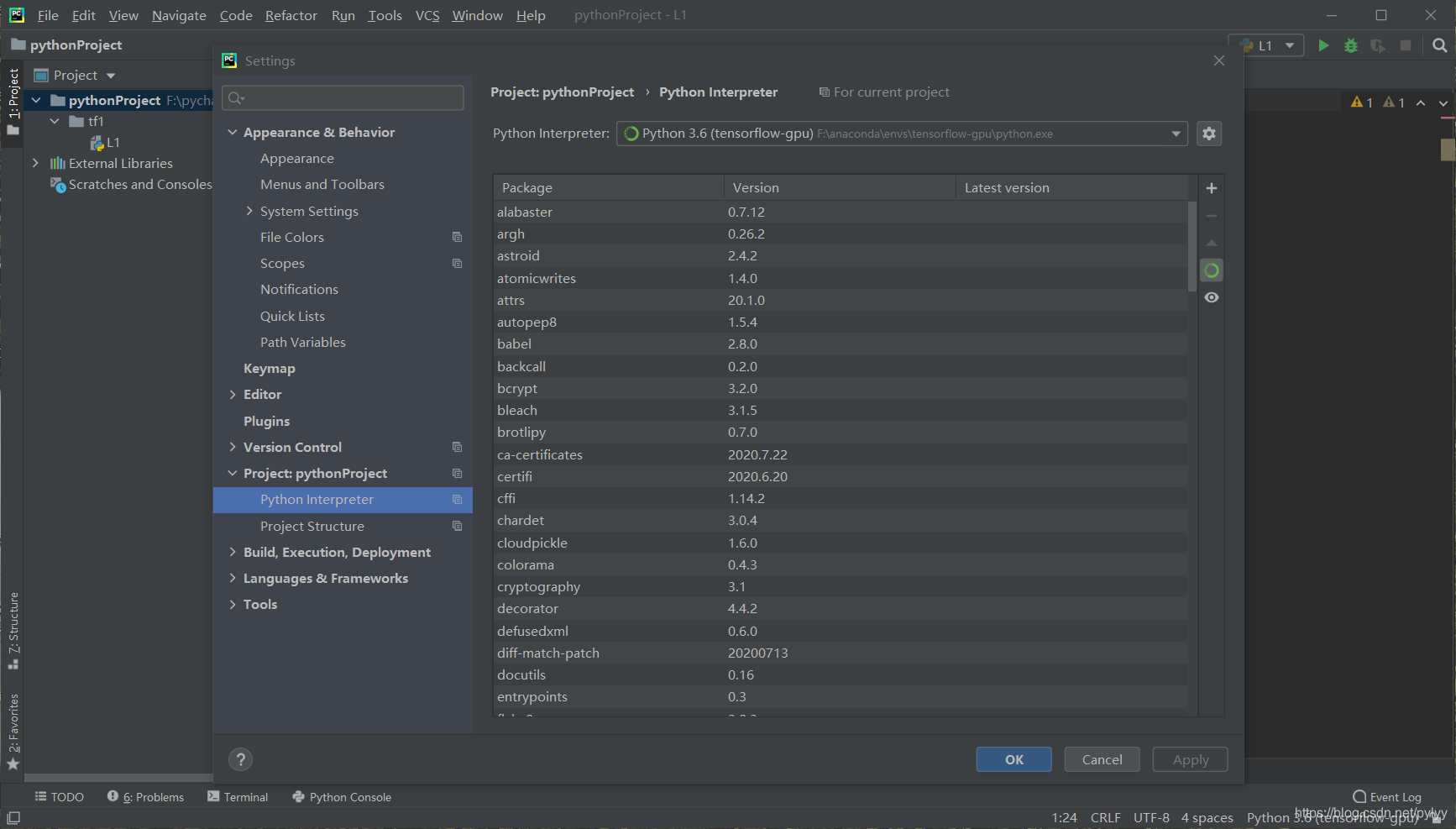Click the package list scrollbar
Image resolution: width=1456 pixels, height=829 pixels.
click(x=1192, y=246)
